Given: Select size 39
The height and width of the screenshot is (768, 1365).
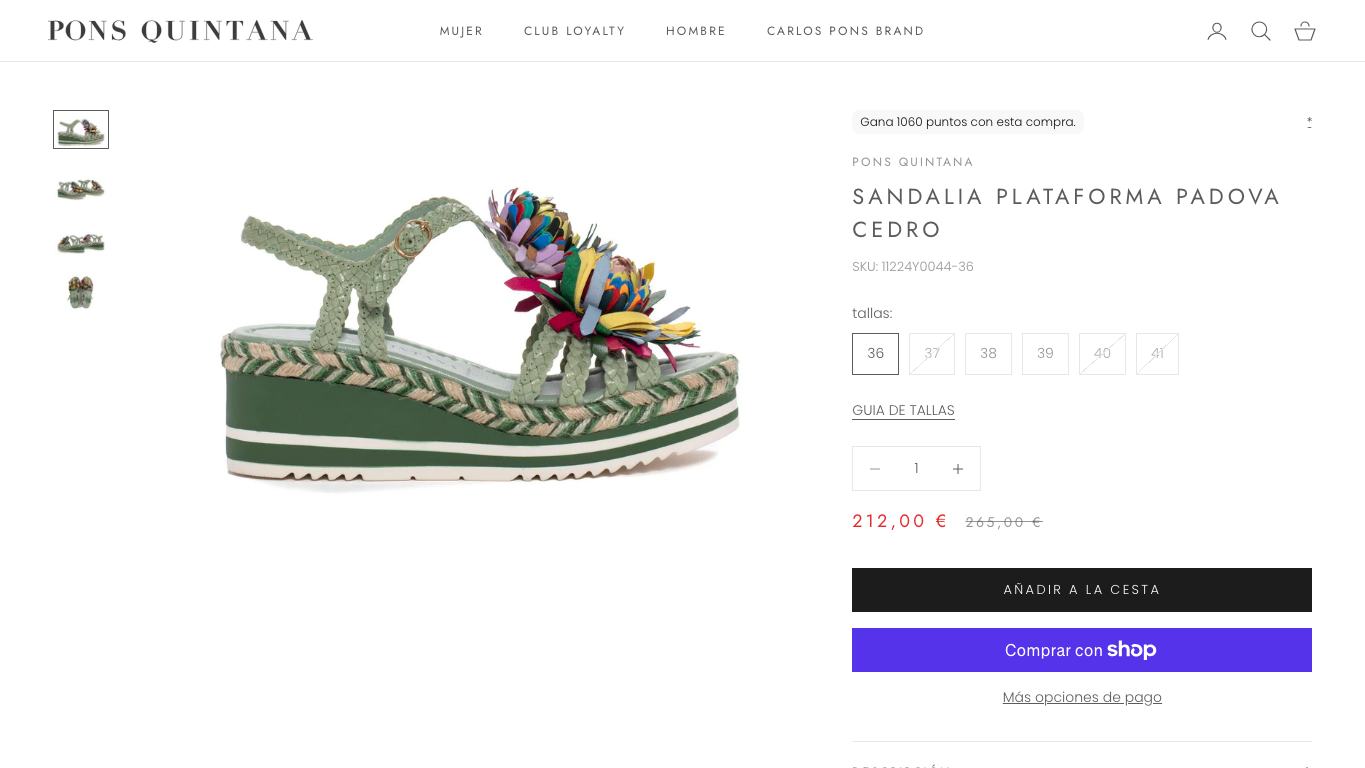Looking at the screenshot, I should point(1045,354).
